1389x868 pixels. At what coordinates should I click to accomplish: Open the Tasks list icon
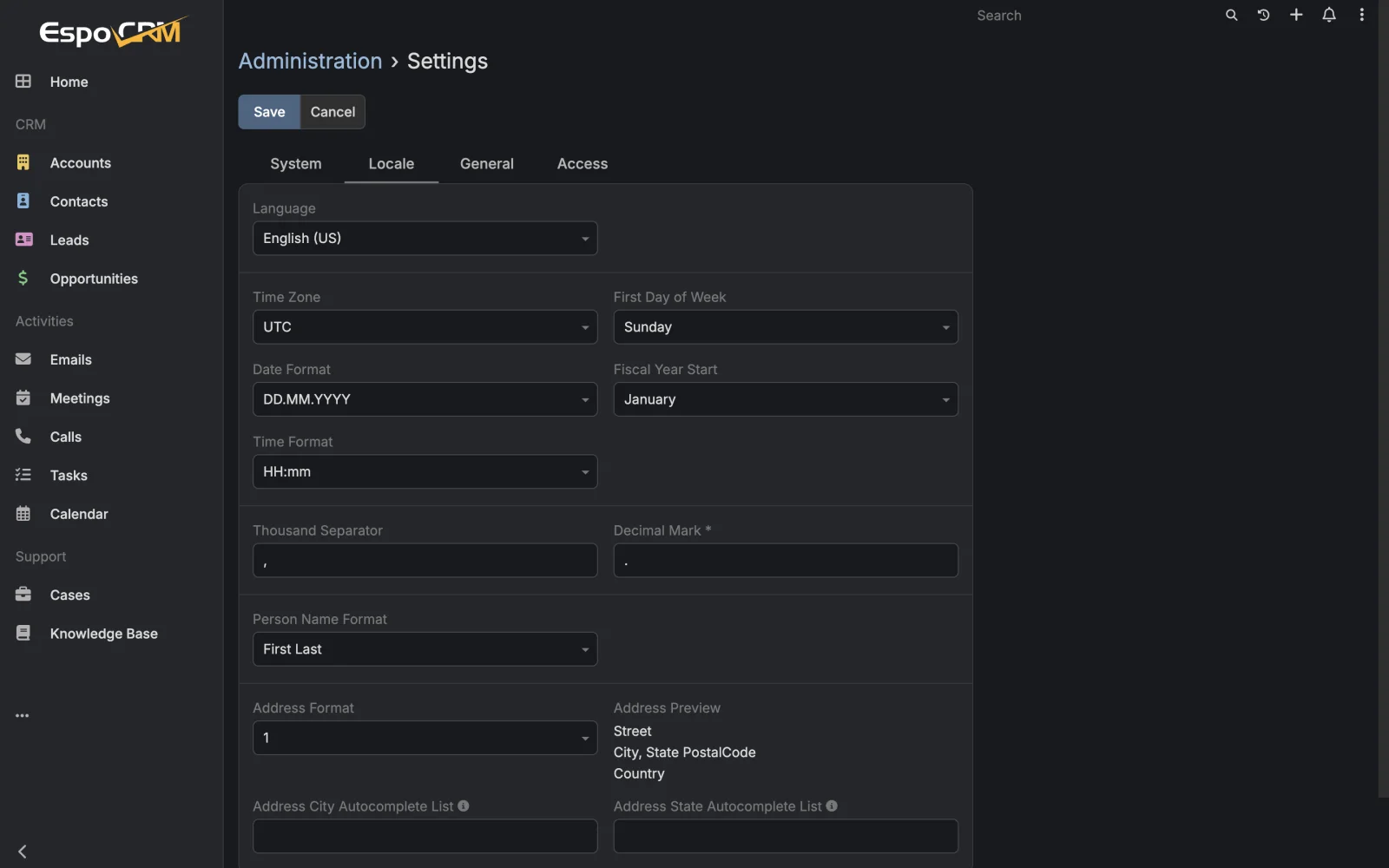click(x=23, y=475)
